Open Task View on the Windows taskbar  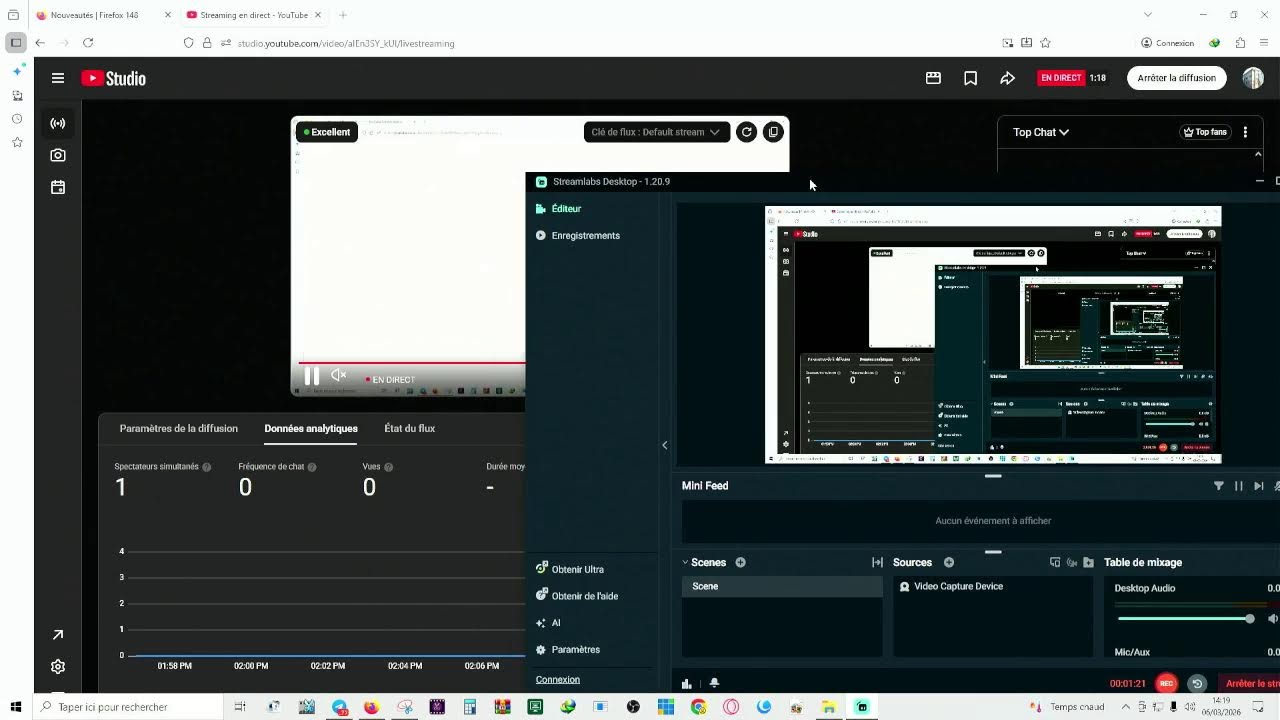pos(240,707)
